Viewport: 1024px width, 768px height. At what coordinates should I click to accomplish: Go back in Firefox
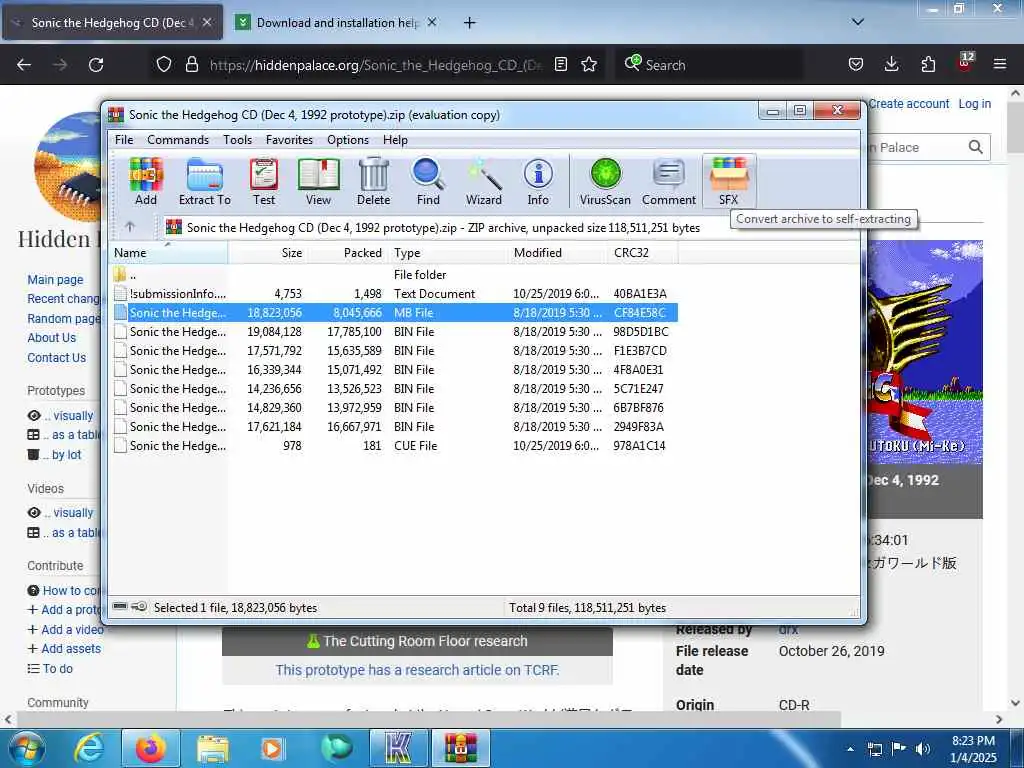24,64
